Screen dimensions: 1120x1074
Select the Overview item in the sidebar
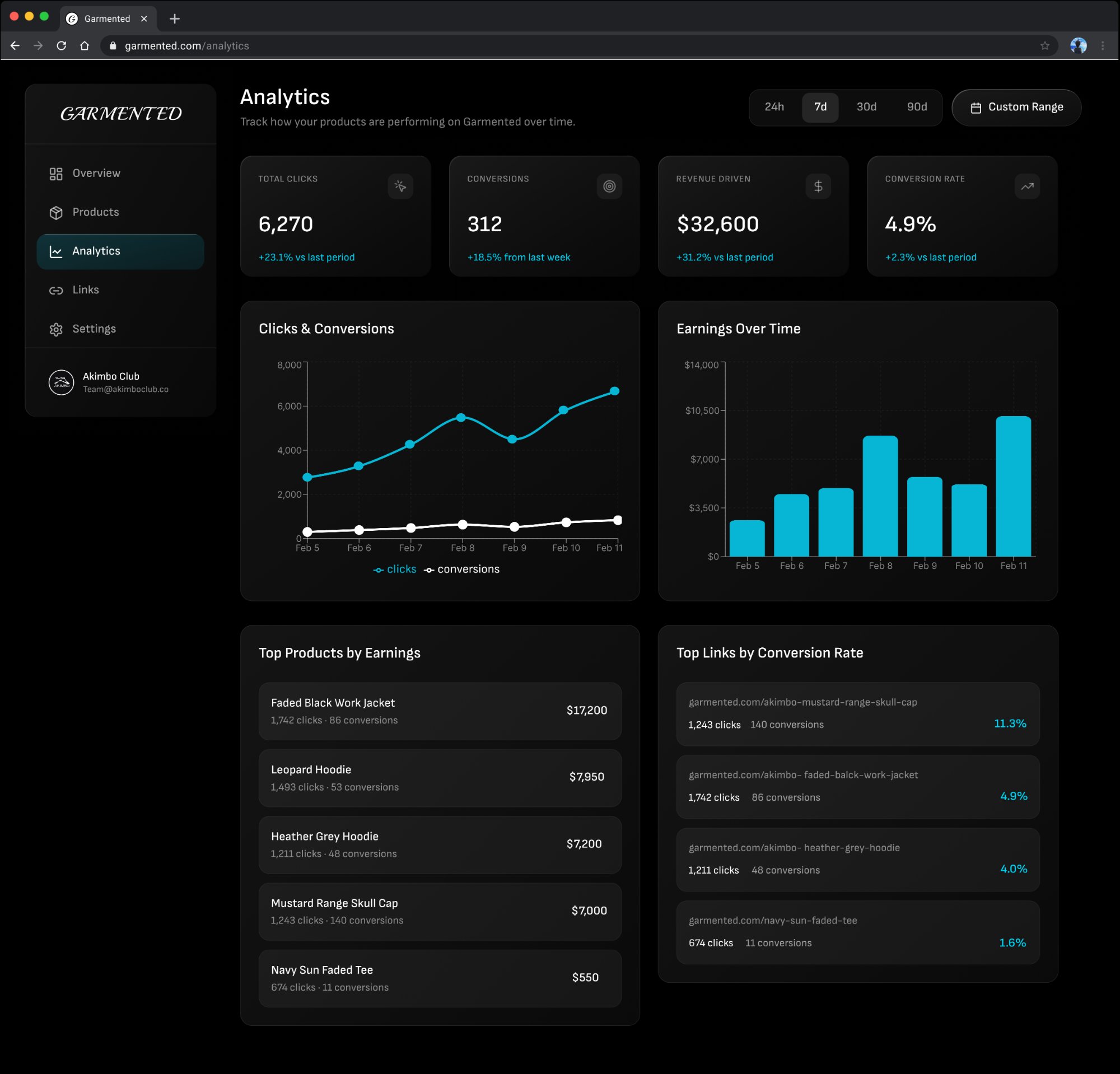click(96, 173)
